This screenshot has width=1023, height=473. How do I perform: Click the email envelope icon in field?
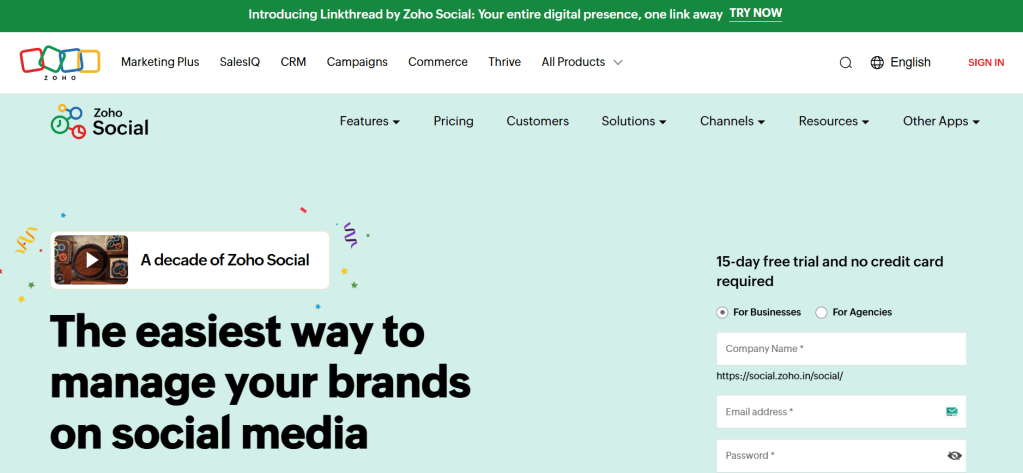click(x=951, y=411)
